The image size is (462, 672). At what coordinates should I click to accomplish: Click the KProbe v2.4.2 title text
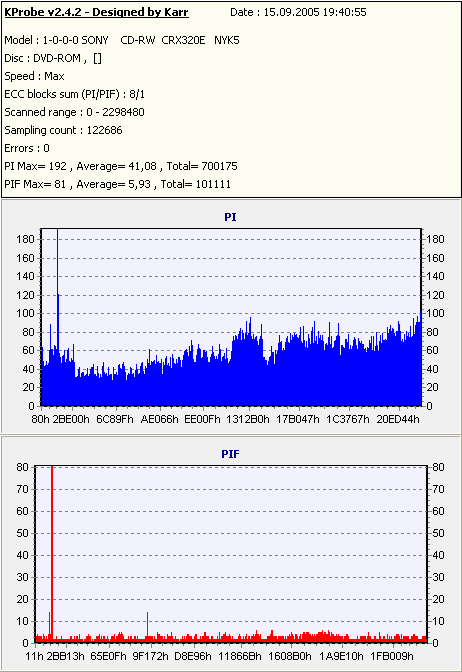[96, 12]
